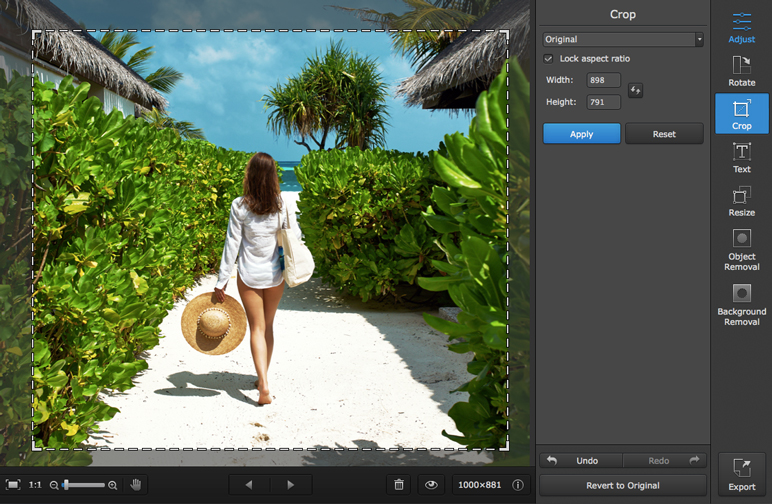Click Revert to Original

tap(622, 485)
